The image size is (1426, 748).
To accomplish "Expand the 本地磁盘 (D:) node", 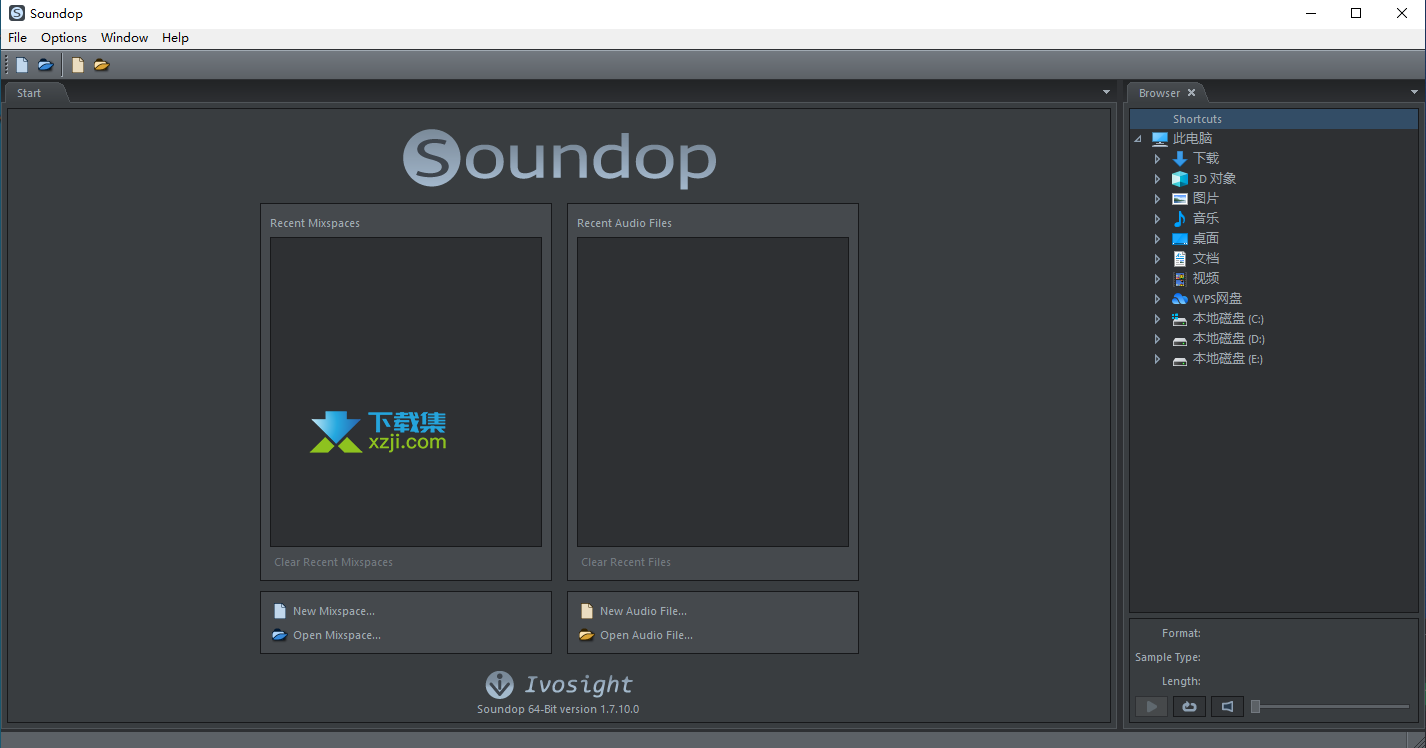I will tap(1158, 339).
